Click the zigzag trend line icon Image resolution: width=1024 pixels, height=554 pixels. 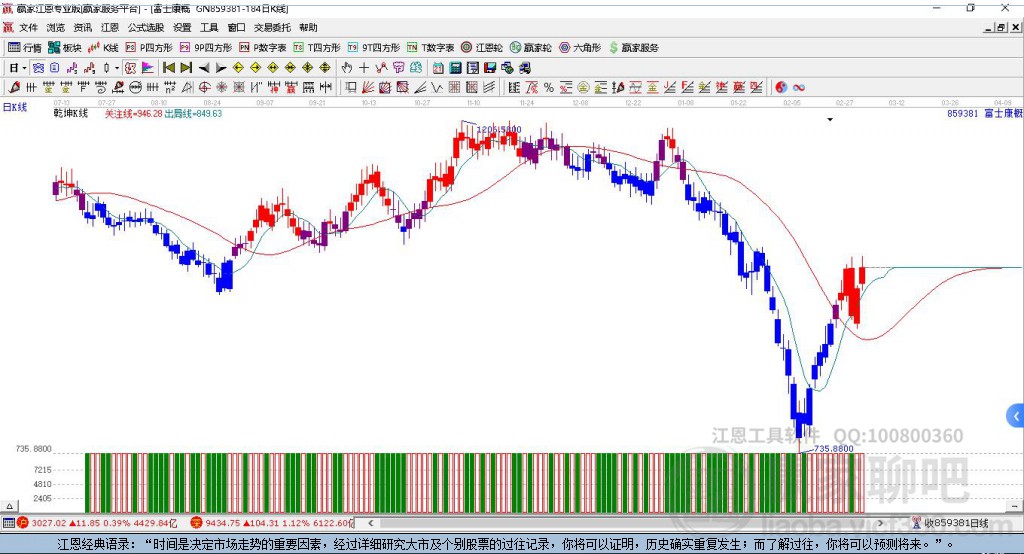(437, 88)
